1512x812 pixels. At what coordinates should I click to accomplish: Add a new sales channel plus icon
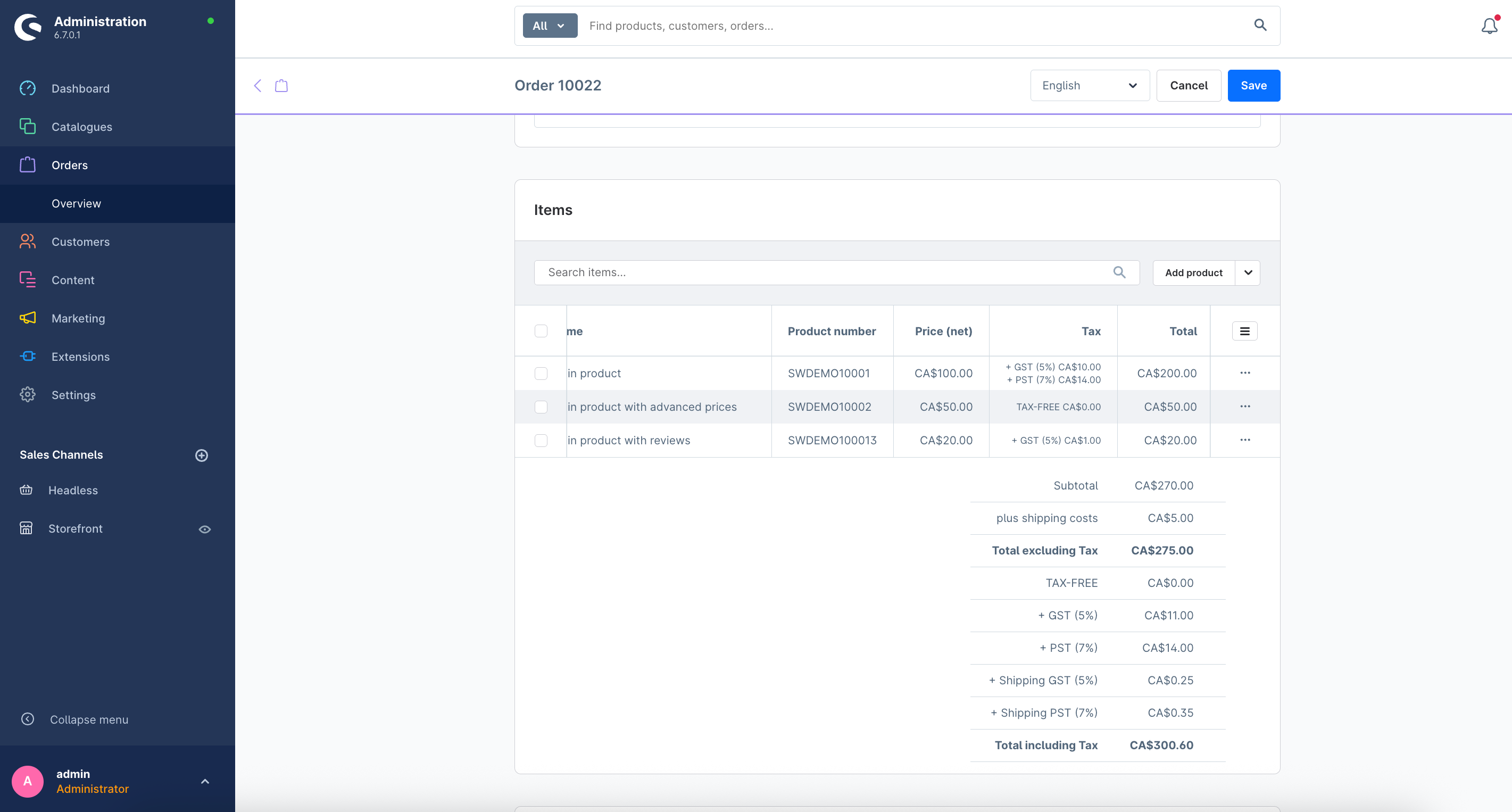pos(201,455)
